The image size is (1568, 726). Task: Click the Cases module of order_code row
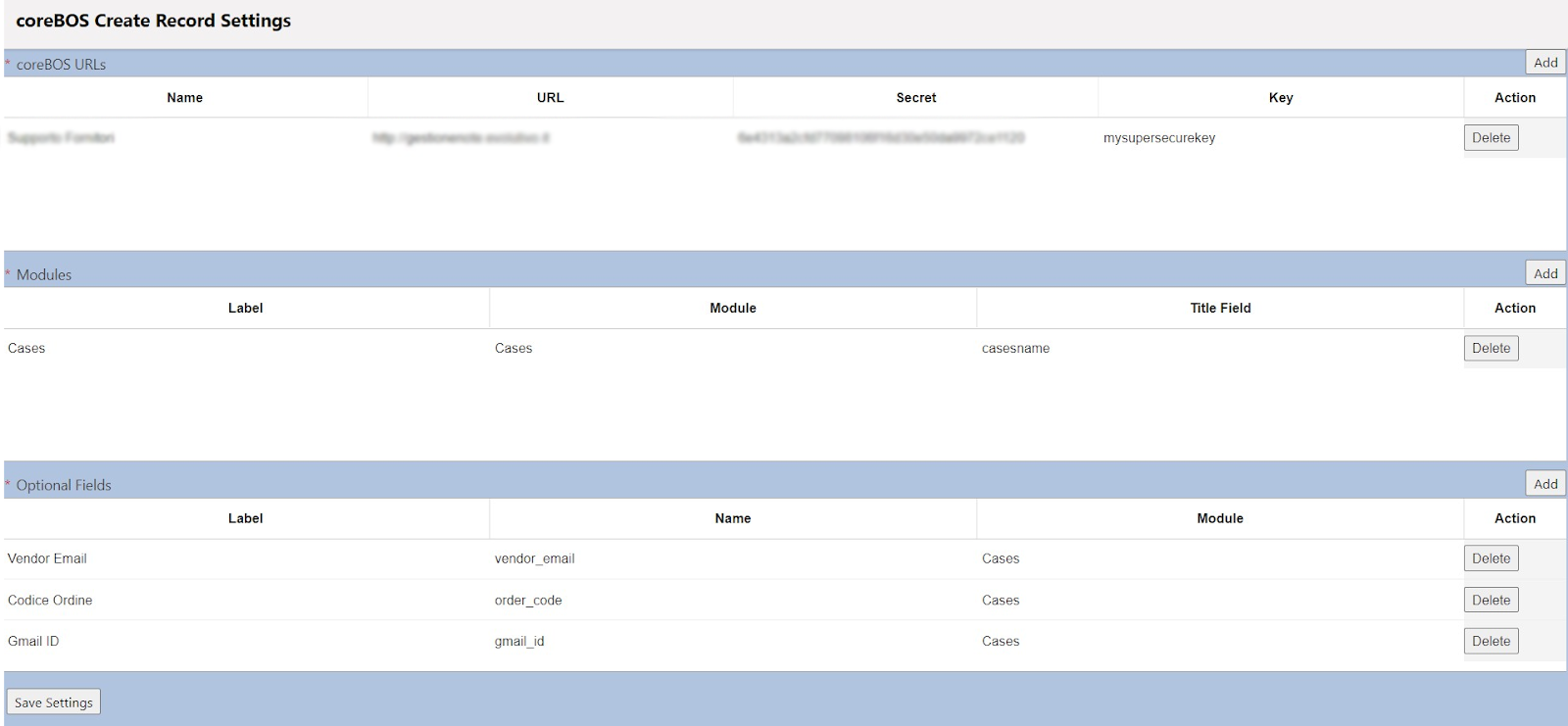pos(1001,601)
